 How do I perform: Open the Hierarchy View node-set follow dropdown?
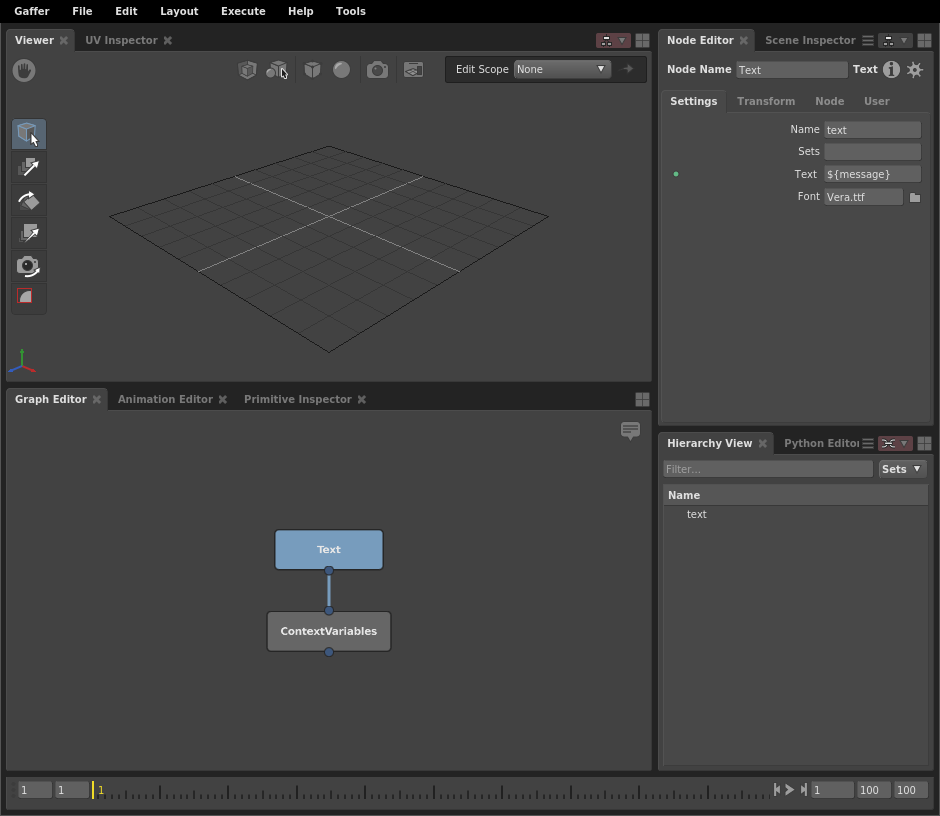(x=896, y=443)
